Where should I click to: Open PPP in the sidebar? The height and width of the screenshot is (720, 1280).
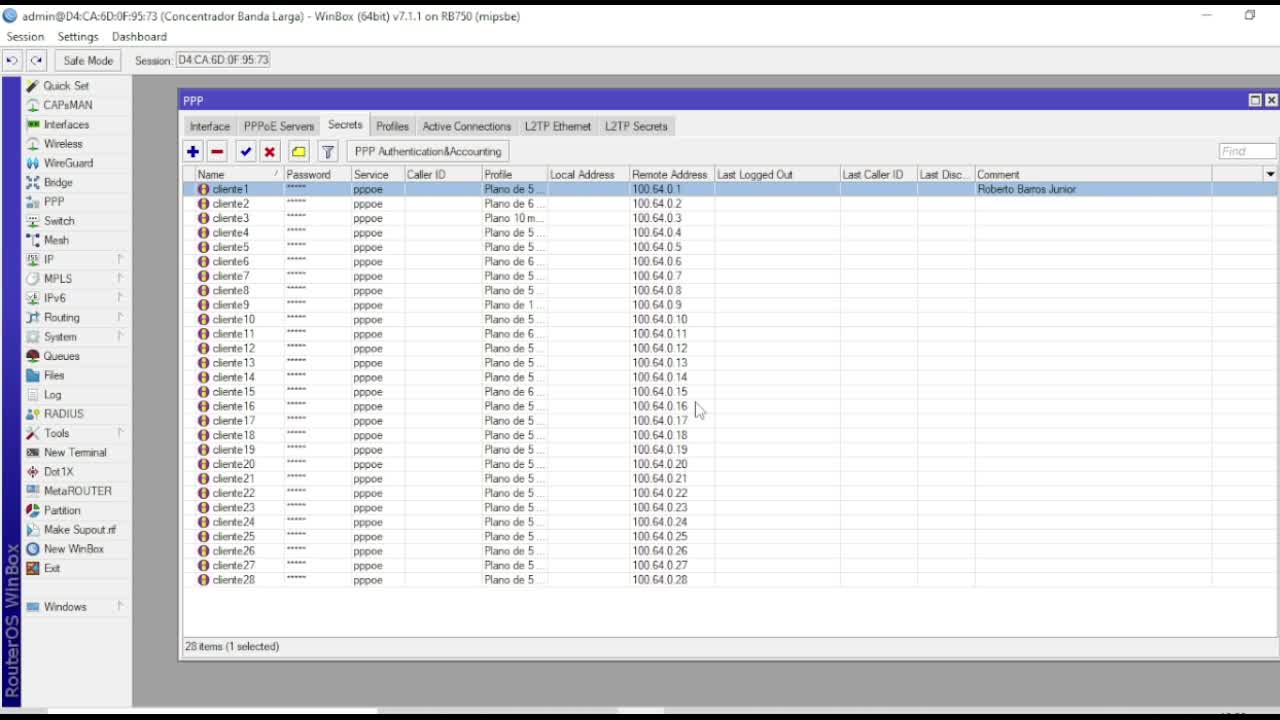[x=54, y=202]
